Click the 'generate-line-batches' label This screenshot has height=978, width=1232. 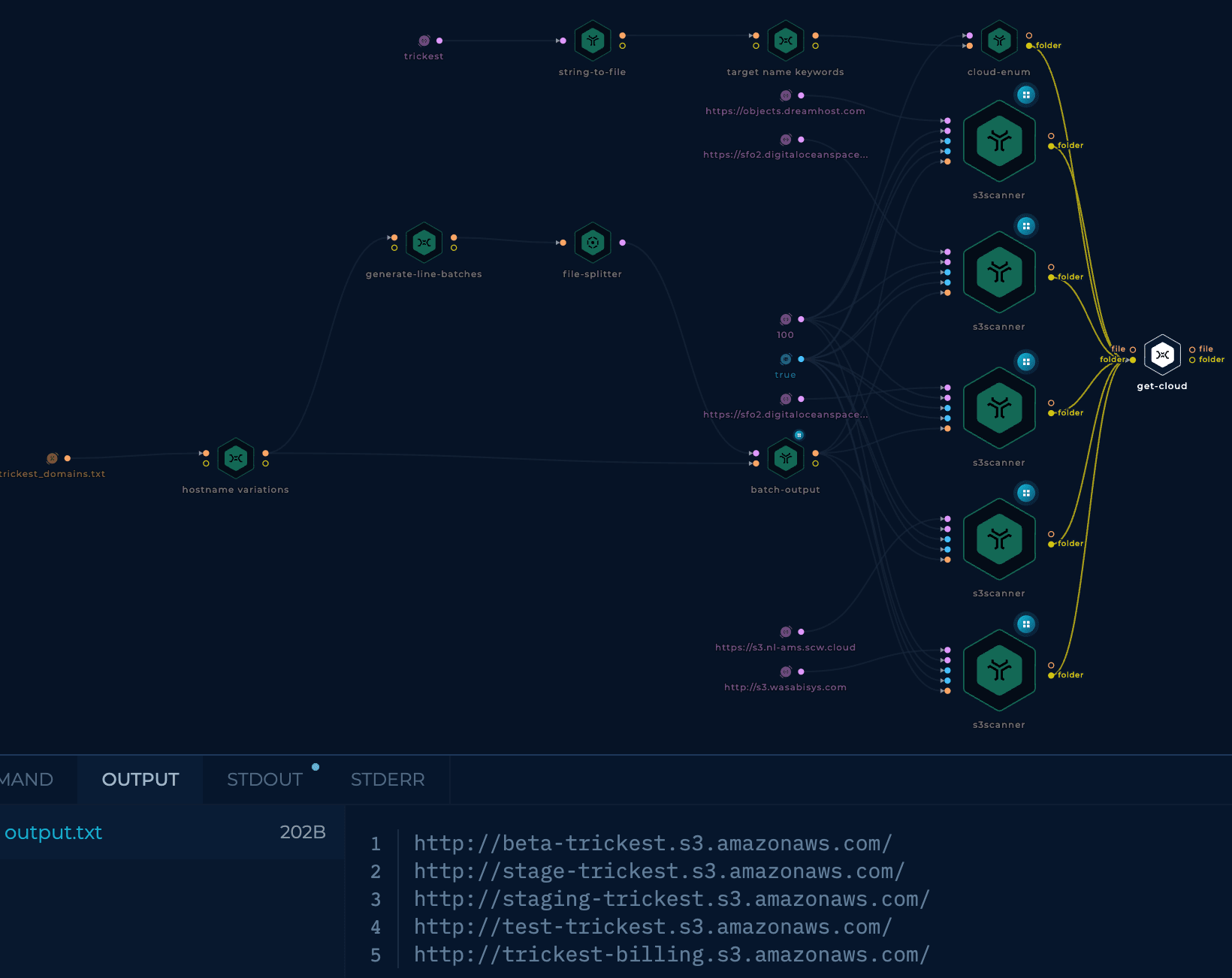pos(424,274)
